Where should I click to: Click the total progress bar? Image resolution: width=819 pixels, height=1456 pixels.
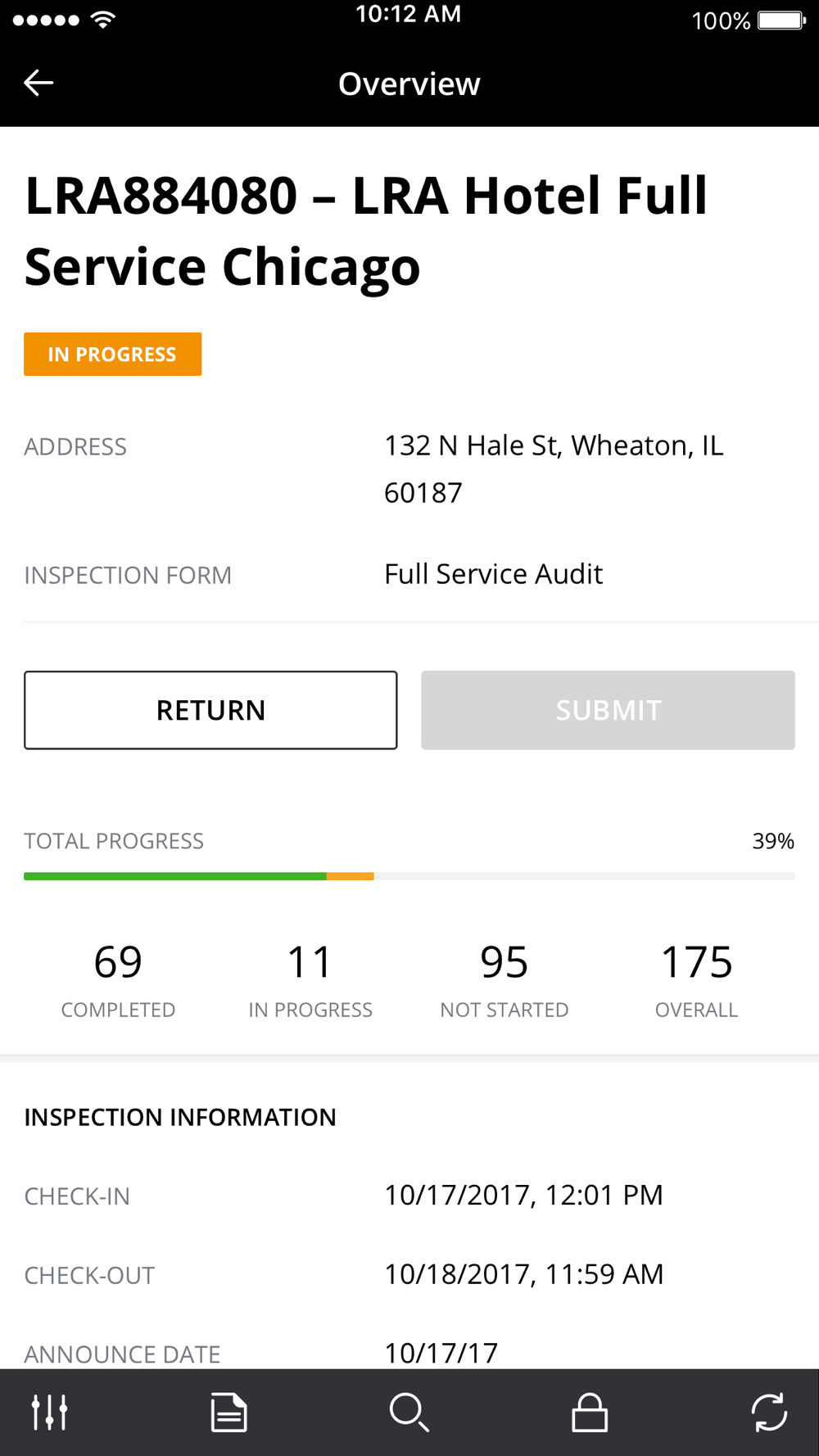[409, 876]
